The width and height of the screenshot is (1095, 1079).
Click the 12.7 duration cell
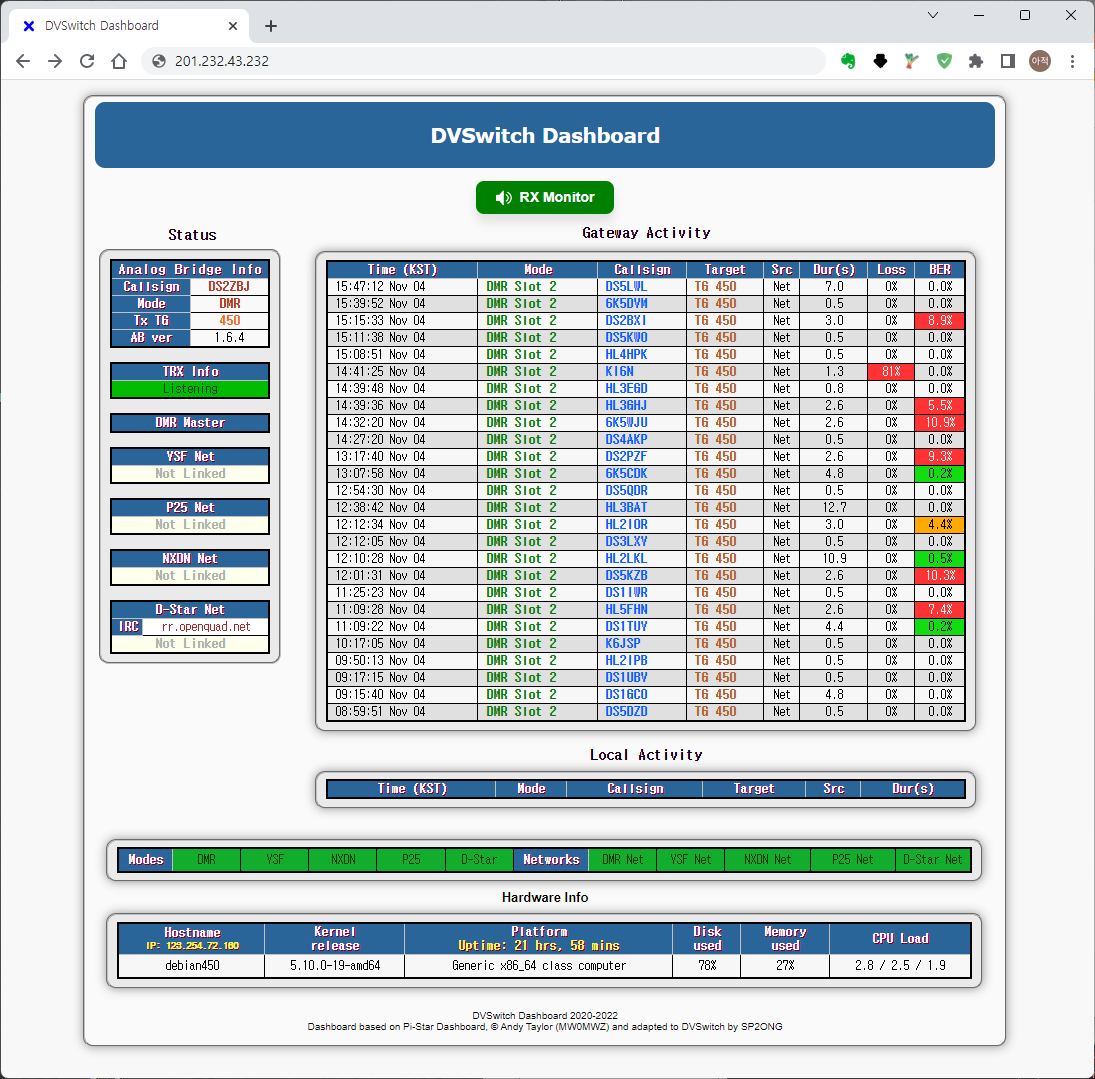(834, 507)
